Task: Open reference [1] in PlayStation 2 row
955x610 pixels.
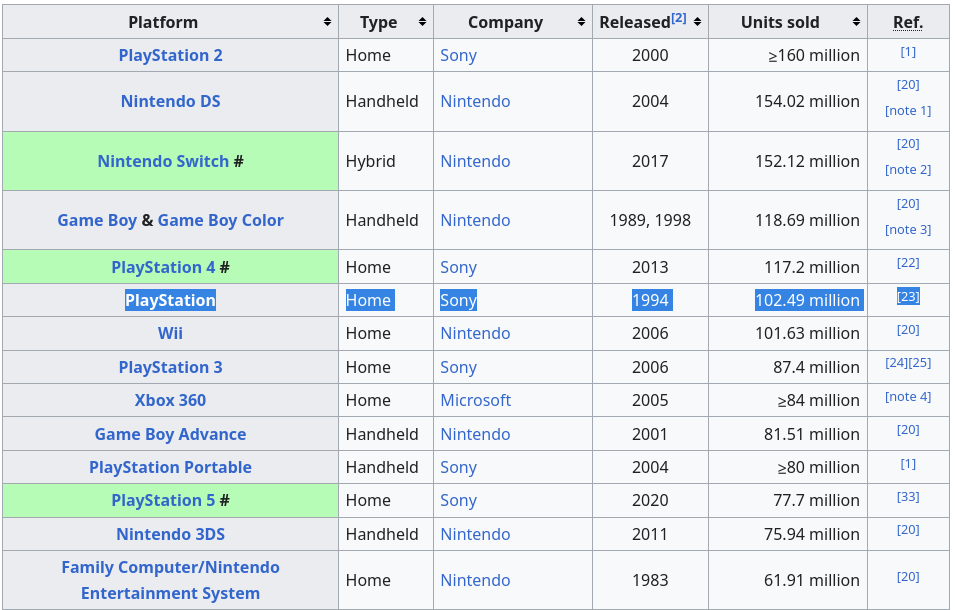Action: click(x=908, y=52)
